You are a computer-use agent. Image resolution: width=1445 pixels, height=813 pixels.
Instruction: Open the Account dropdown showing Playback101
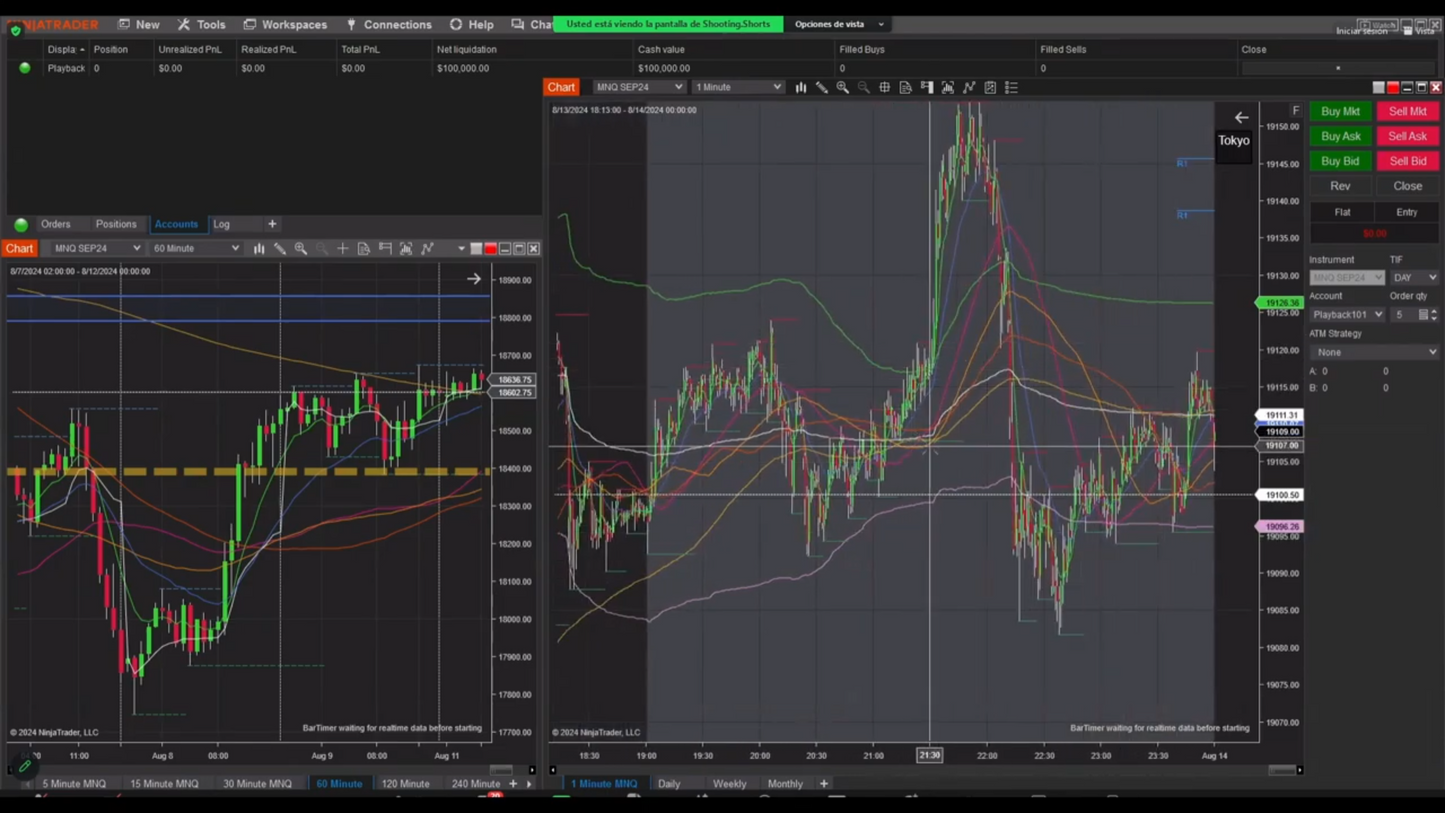tap(1346, 315)
